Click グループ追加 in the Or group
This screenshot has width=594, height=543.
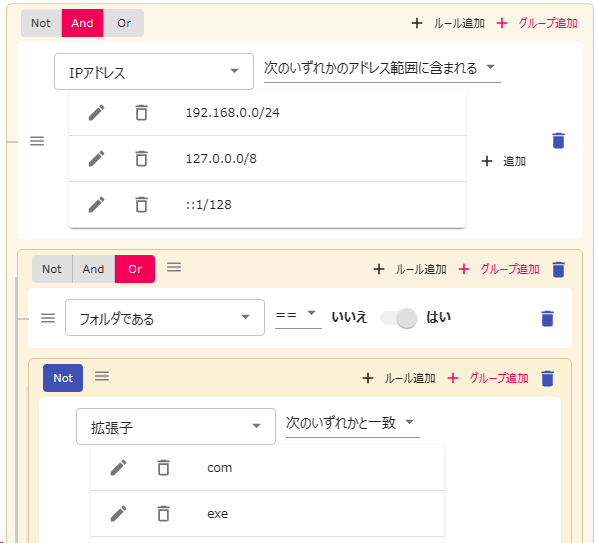click(499, 269)
